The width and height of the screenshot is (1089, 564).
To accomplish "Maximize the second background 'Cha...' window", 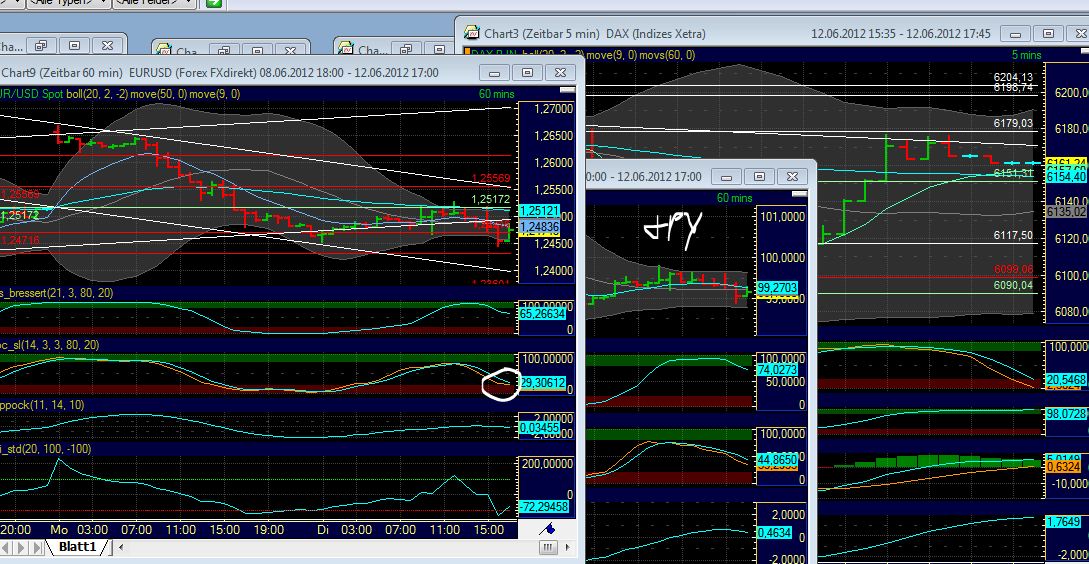I will [x=257, y=50].
